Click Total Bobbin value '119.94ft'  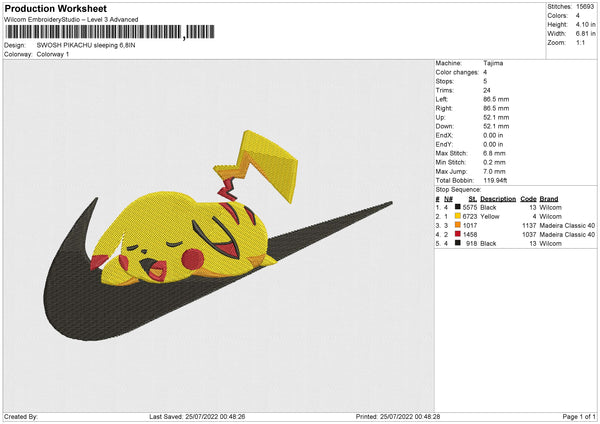(x=495, y=180)
